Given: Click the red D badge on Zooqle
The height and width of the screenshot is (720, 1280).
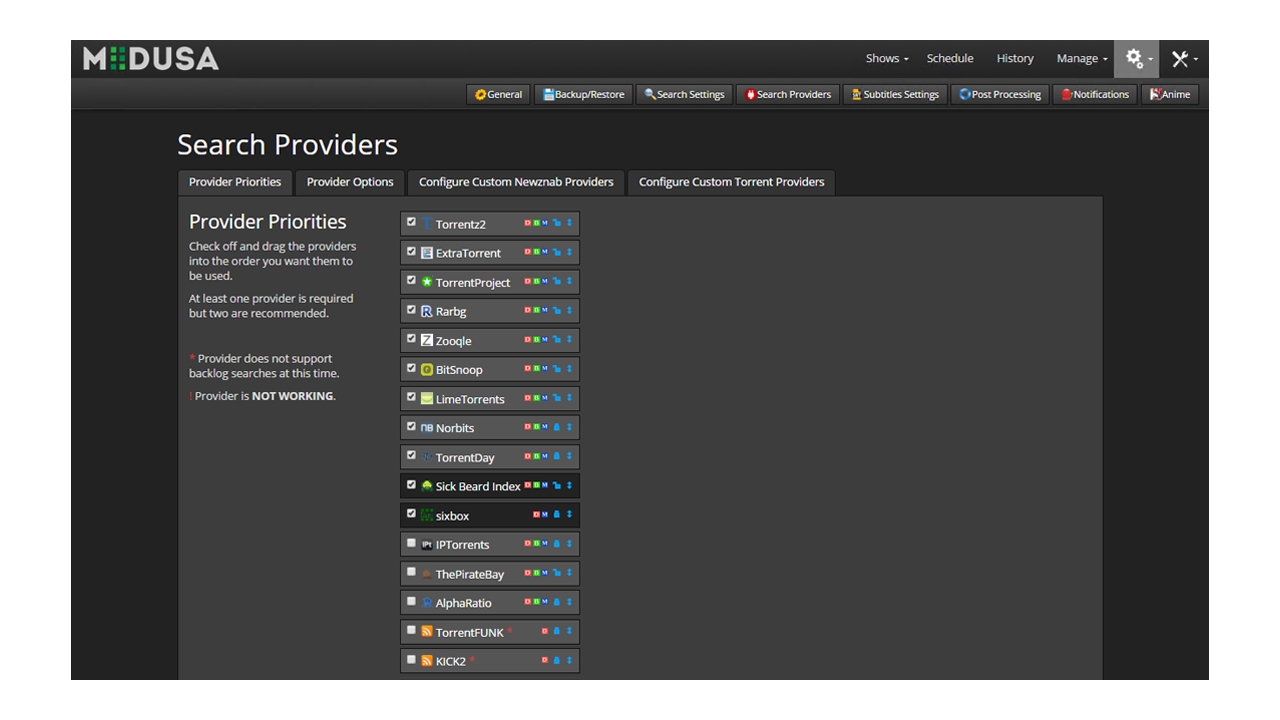Looking at the screenshot, I should click(x=527, y=340).
